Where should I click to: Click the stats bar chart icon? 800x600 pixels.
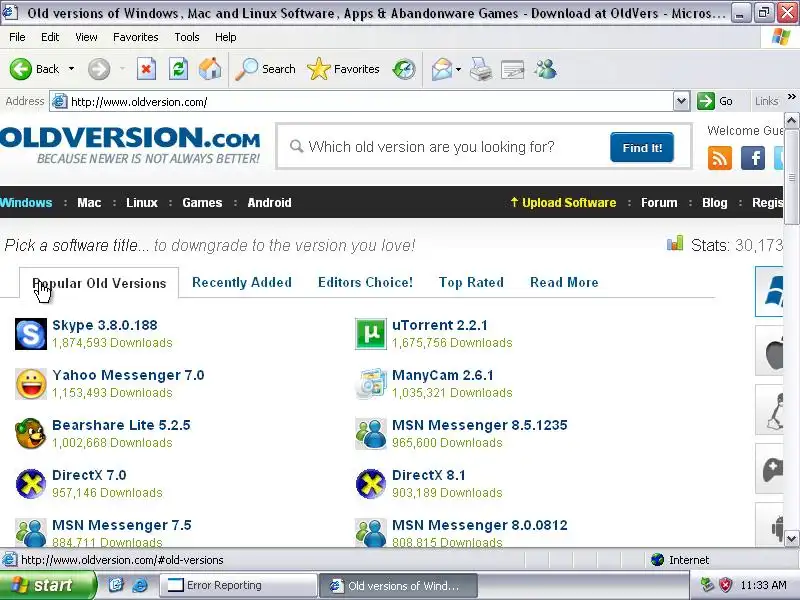pos(675,243)
